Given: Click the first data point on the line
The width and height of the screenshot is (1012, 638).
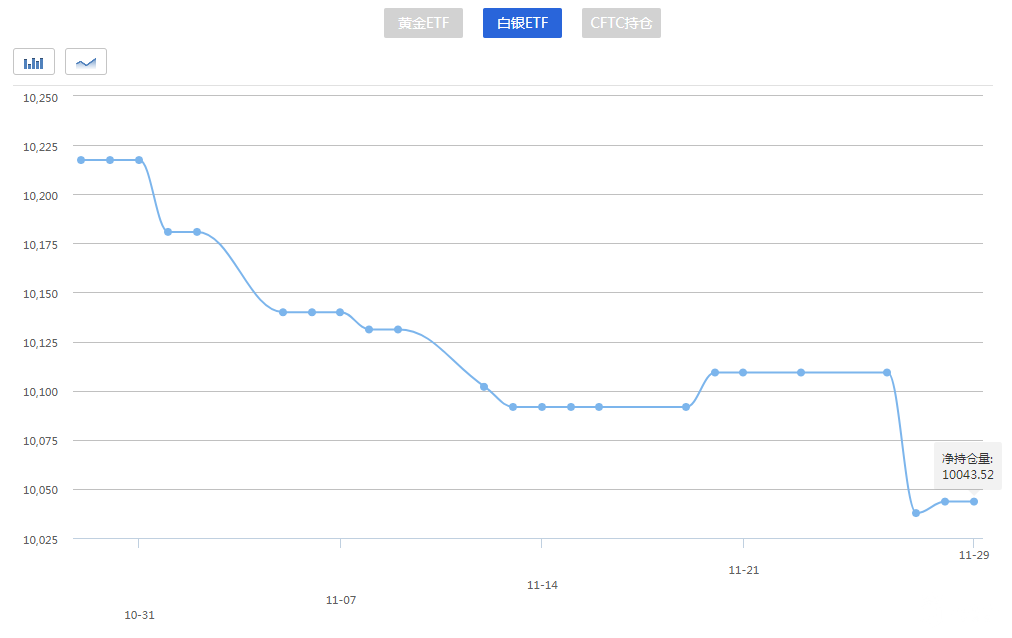Looking at the screenshot, I should pos(81,160).
